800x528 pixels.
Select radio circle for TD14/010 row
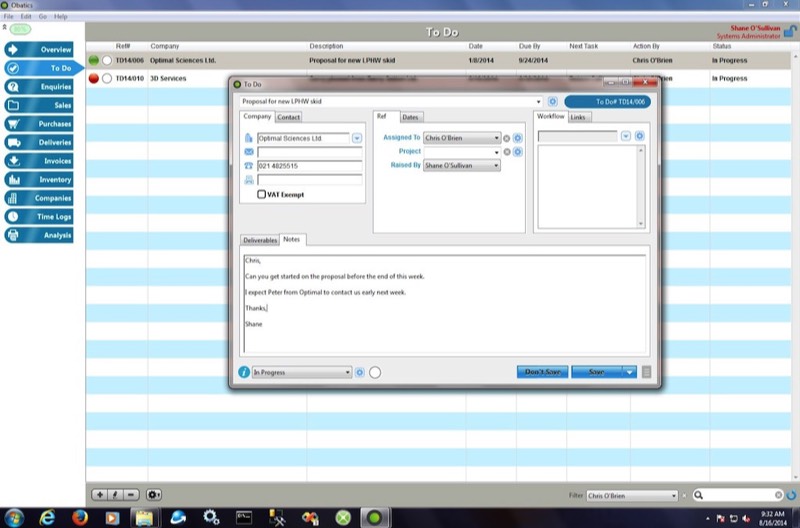coord(107,79)
